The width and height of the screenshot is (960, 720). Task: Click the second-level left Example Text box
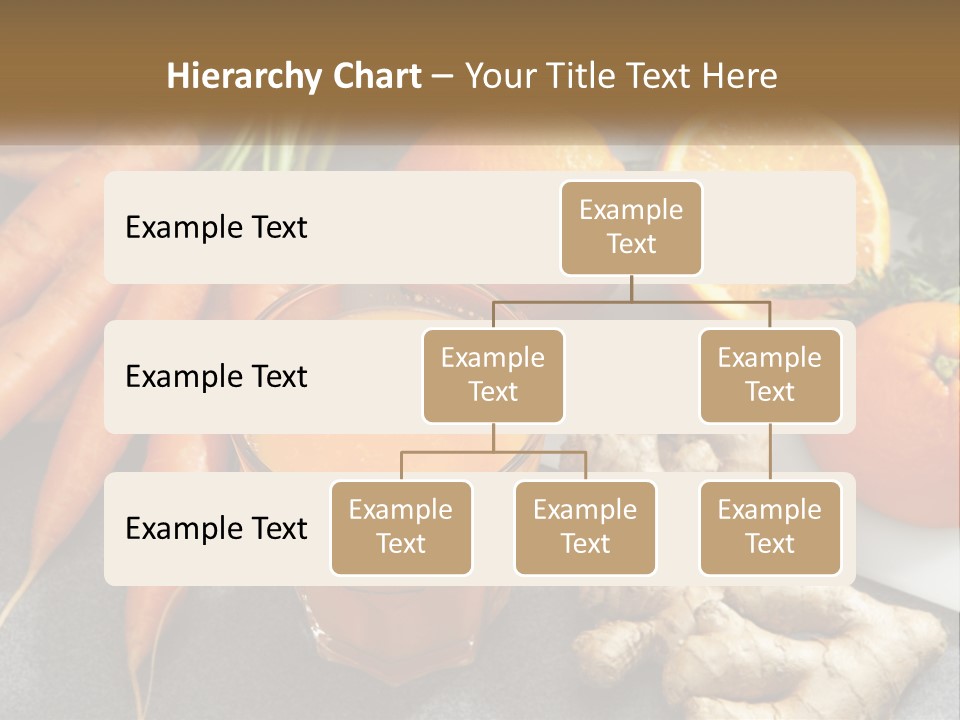493,375
